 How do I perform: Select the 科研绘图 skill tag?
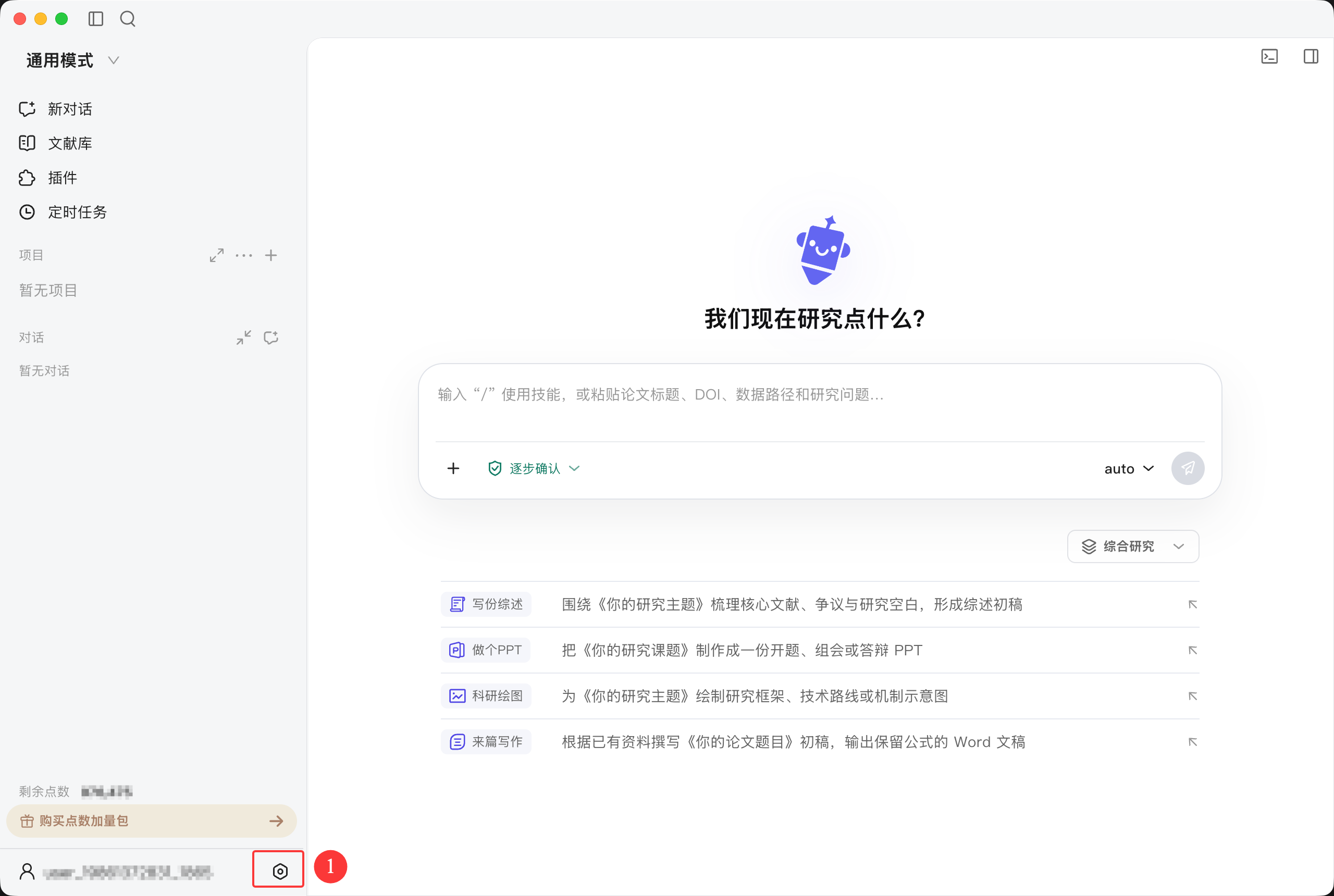(486, 695)
